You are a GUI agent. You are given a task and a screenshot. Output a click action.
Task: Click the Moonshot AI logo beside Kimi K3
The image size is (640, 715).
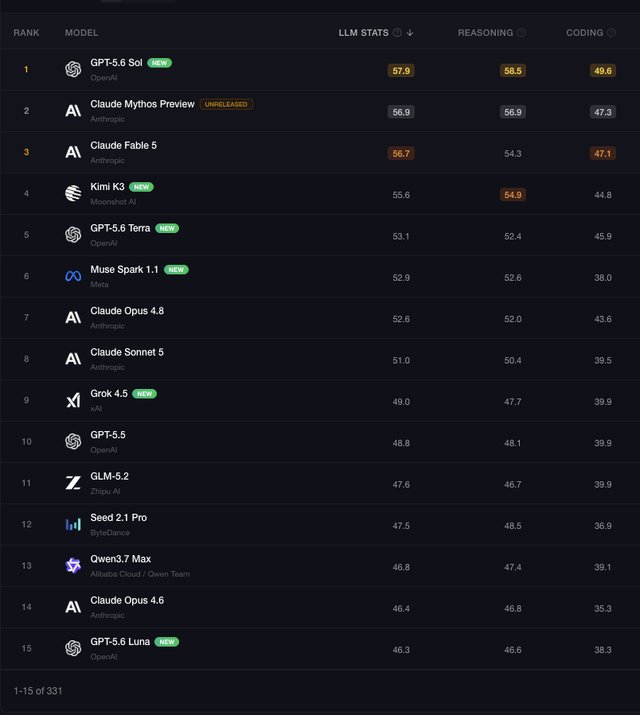pyautogui.click(x=73, y=193)
